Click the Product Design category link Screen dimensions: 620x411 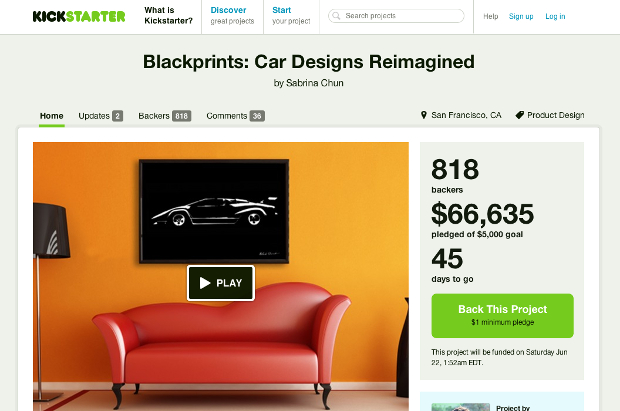click(556, 115)
